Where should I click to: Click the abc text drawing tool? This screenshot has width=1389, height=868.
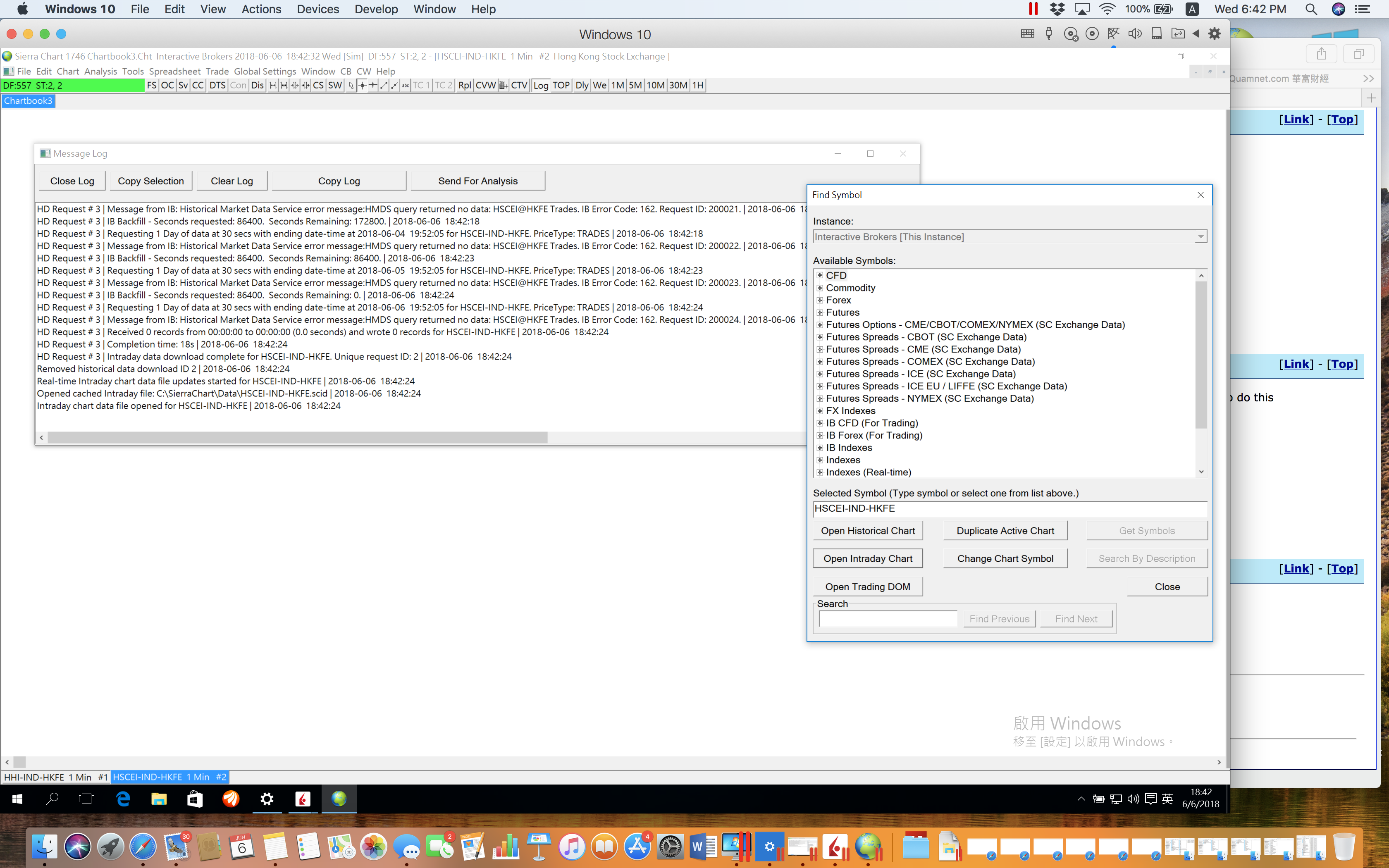[405, 86]
